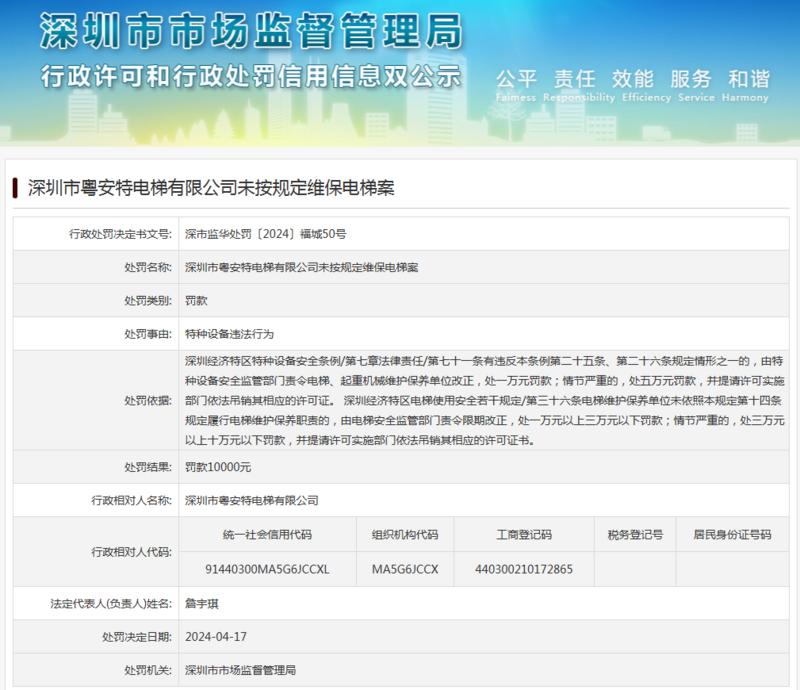This screenshot has width=800, height=690.
Task: Select the fine amount 罚款10000元
Action: [218, 467]
